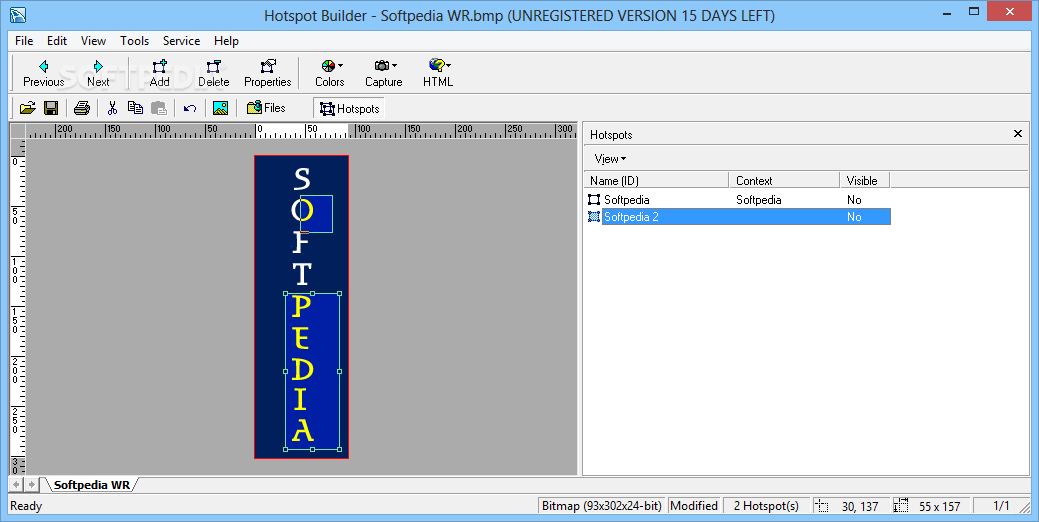The width and height of the screenshot is (1039, 522).
Task: Open the Colors dropdown
Action: 329,73
